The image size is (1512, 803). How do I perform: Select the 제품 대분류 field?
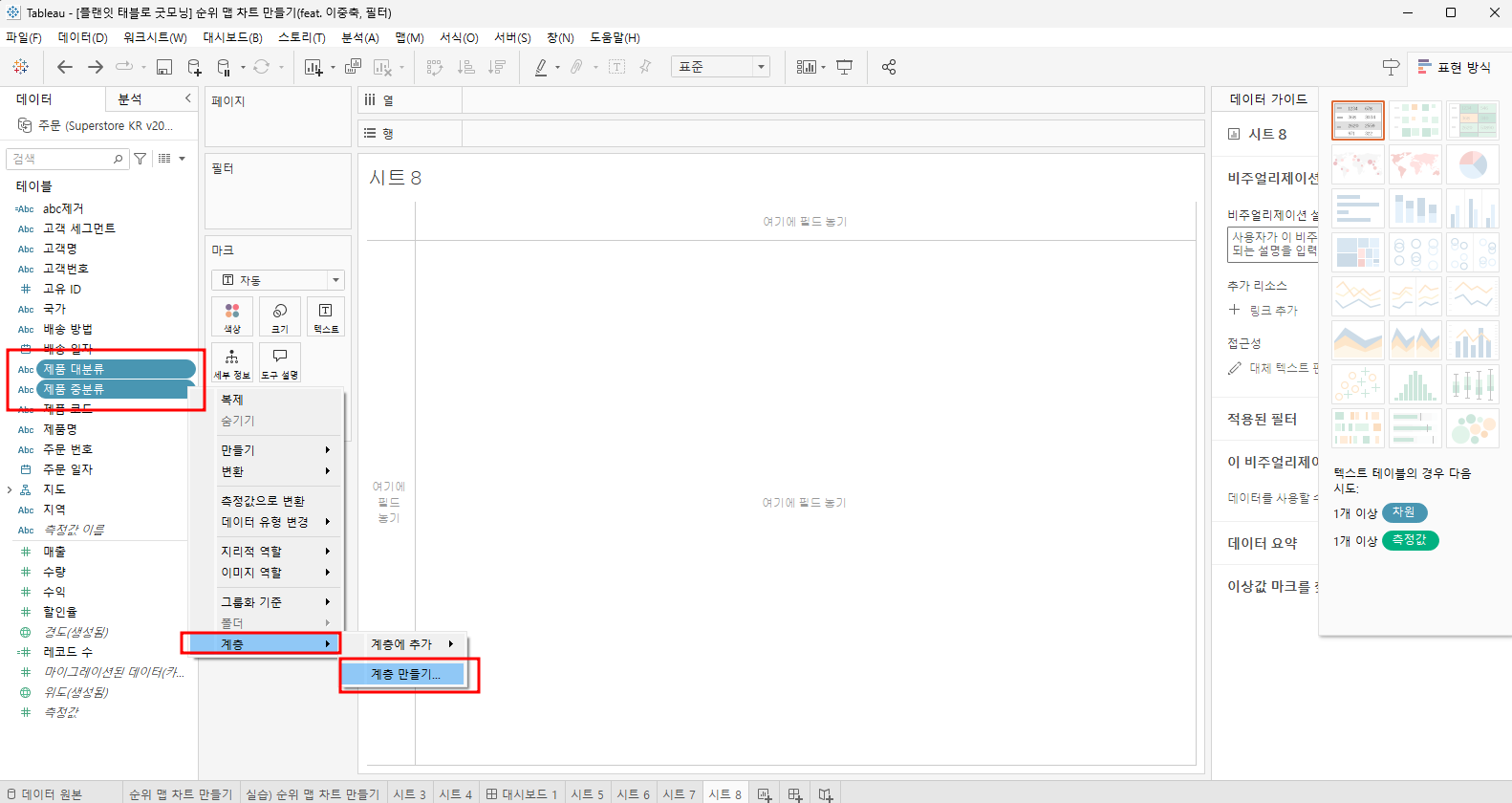(116, 369)
